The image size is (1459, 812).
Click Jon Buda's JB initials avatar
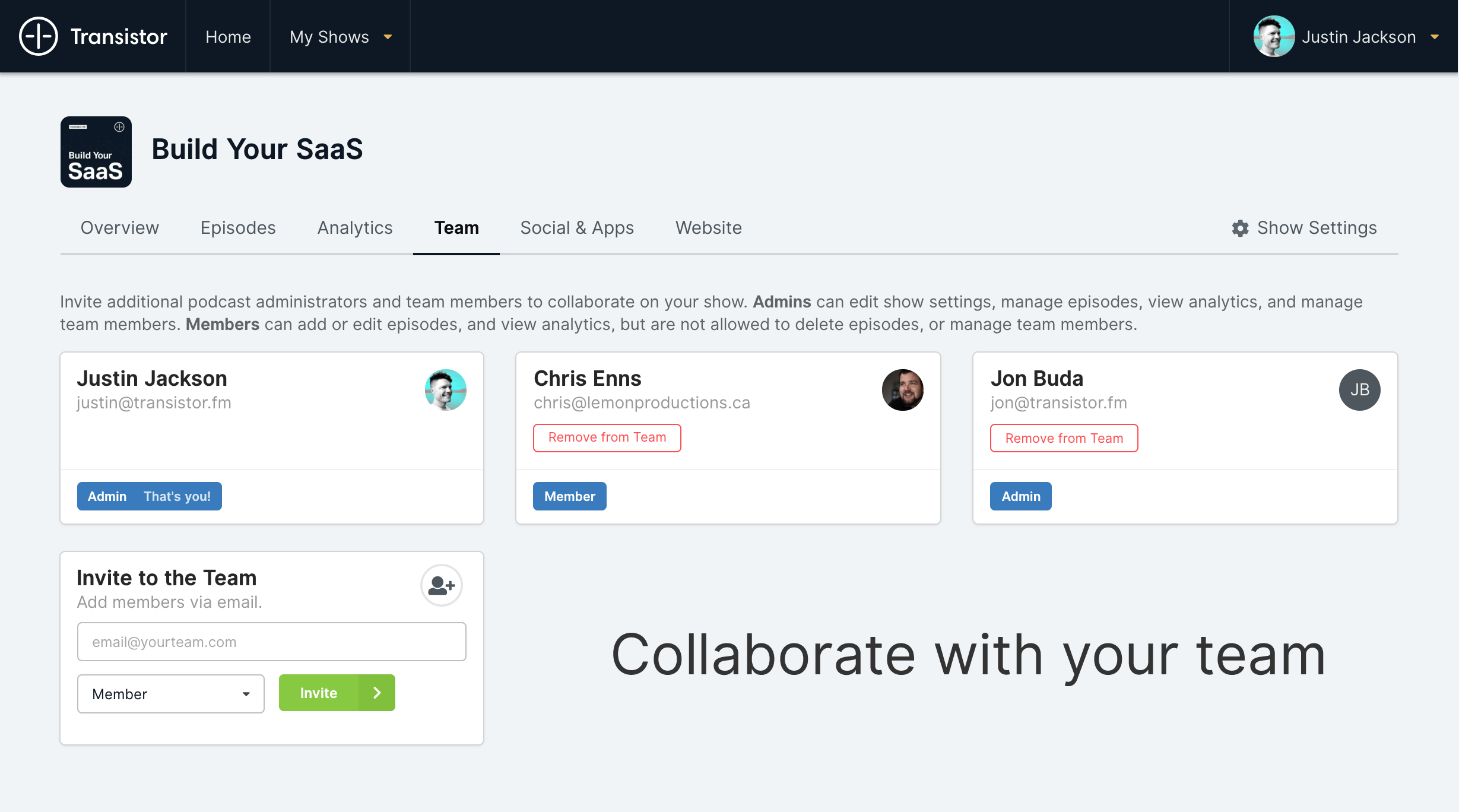tap(1359, 390)
